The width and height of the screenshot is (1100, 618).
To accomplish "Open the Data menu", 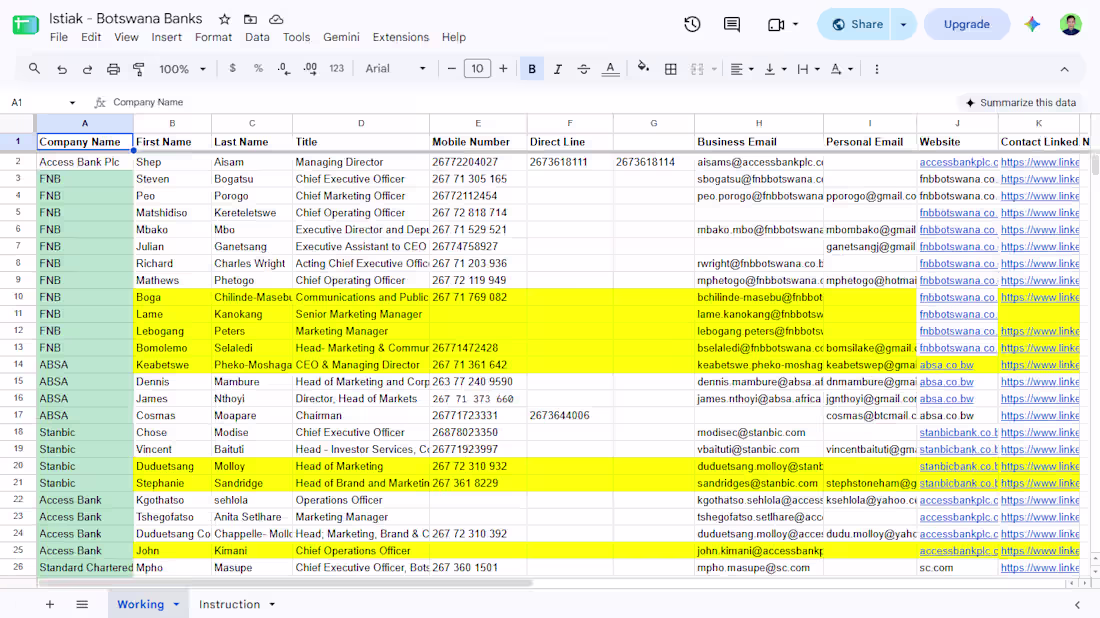I will click(257, 37).
